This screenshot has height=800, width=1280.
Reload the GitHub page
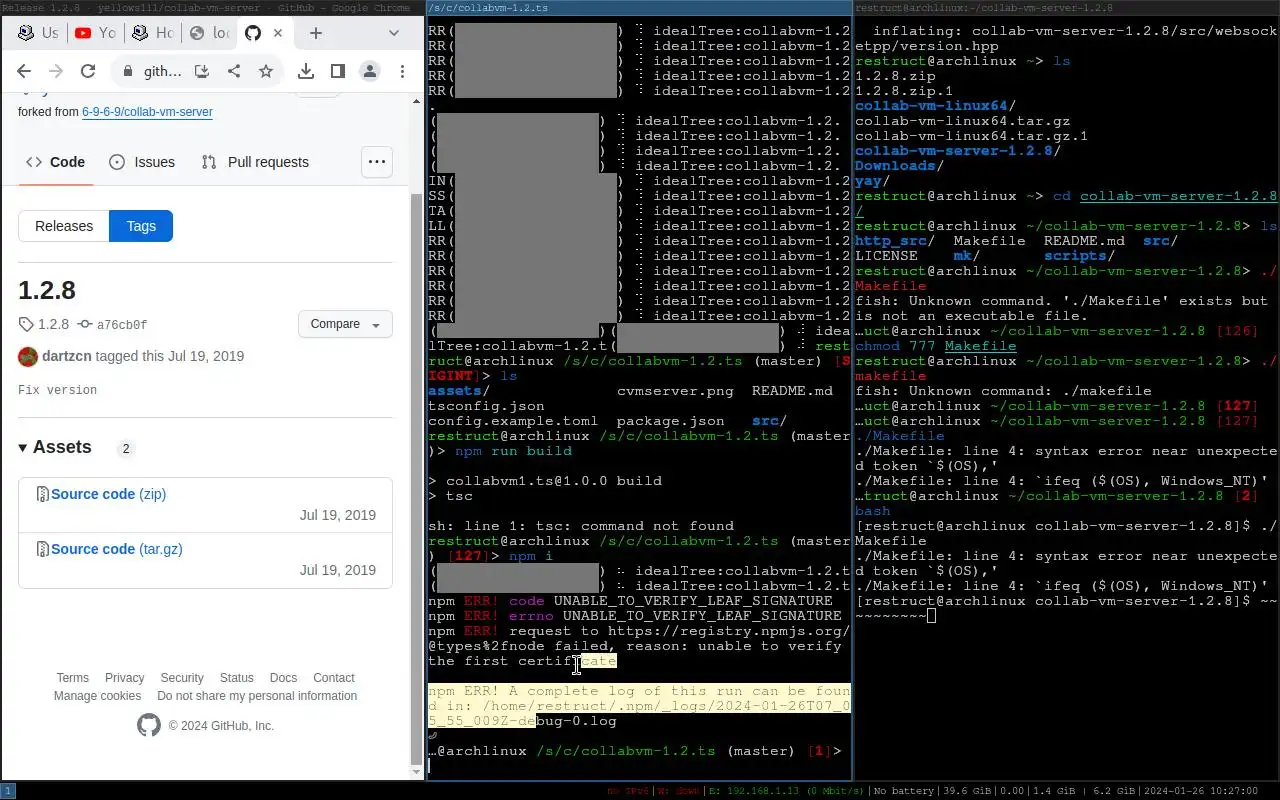tap(88, 71)
